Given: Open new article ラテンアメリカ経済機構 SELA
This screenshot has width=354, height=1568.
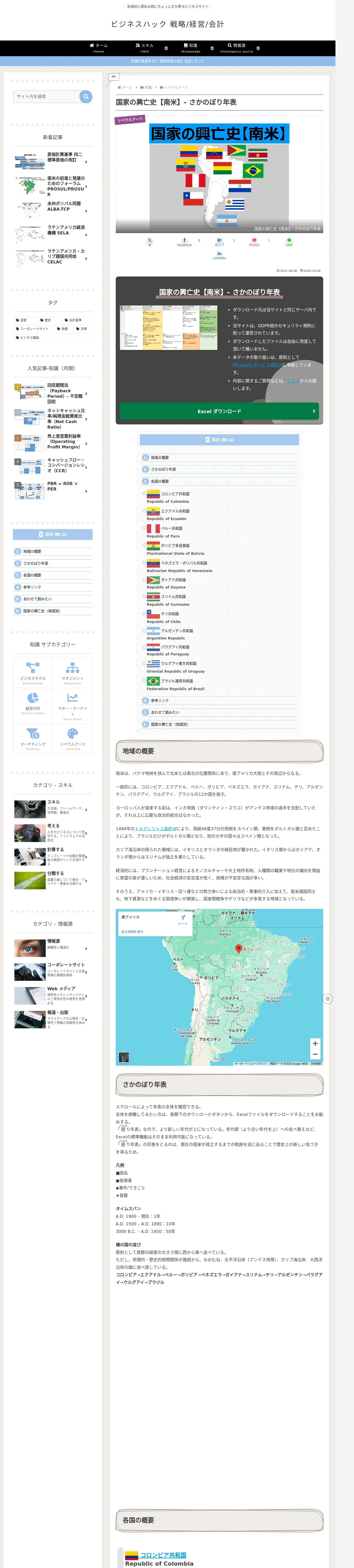Looking at the screenshot, I should (x=53, y=234).
